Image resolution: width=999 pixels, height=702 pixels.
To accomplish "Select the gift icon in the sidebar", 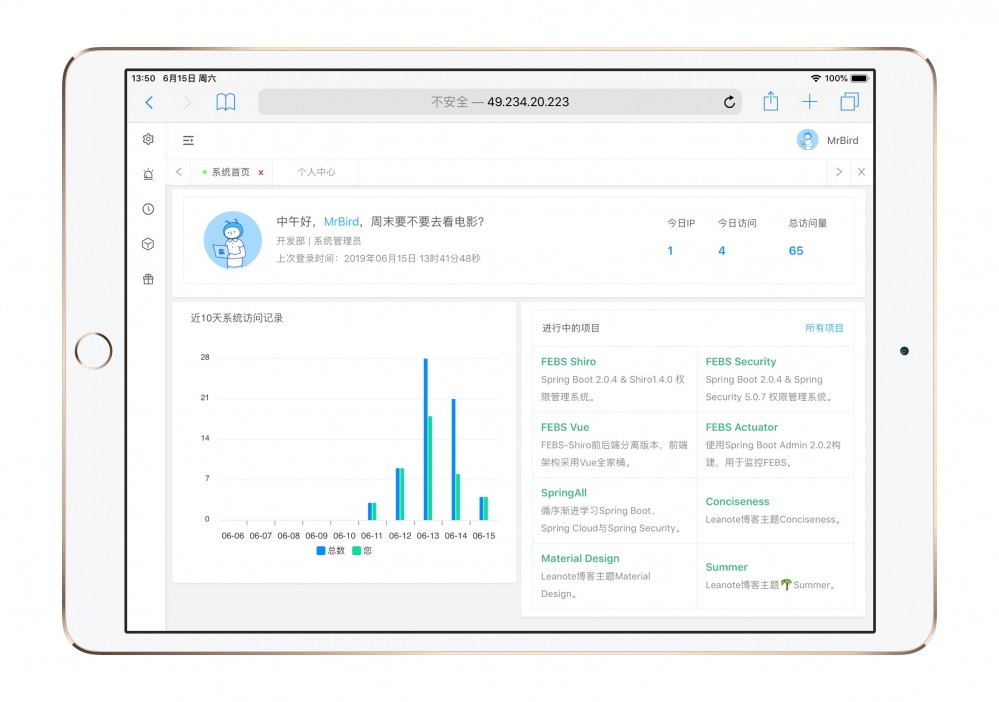I will pyautogui.click(x=147, y=279).
